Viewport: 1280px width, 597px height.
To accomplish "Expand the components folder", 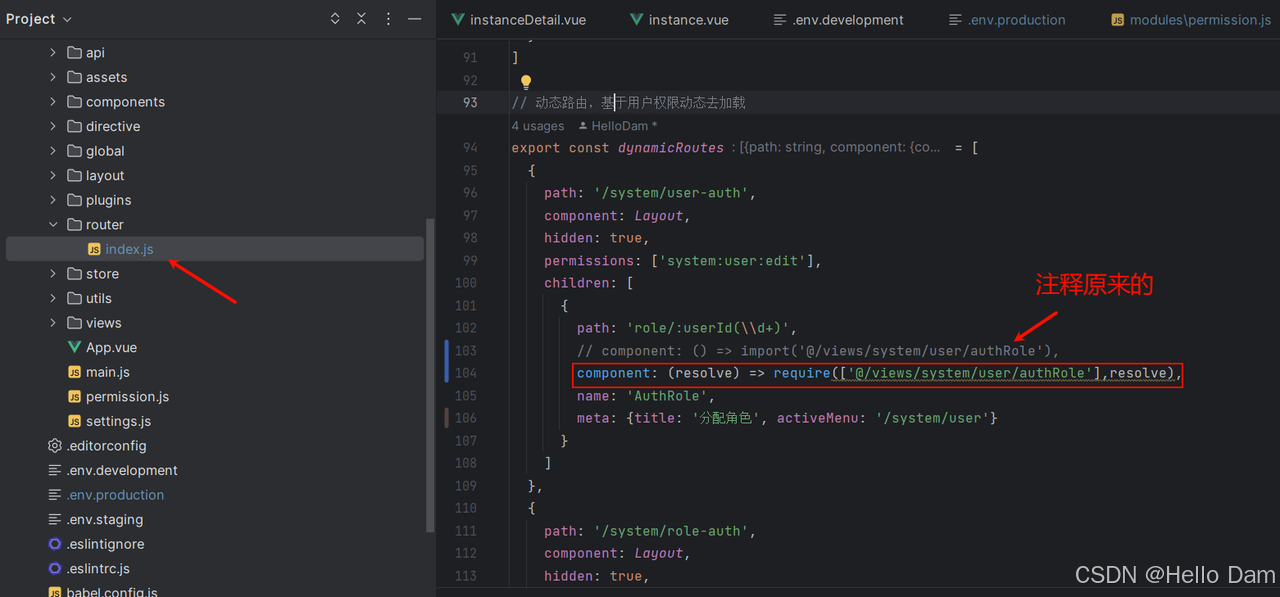I will tap(53, 102).
